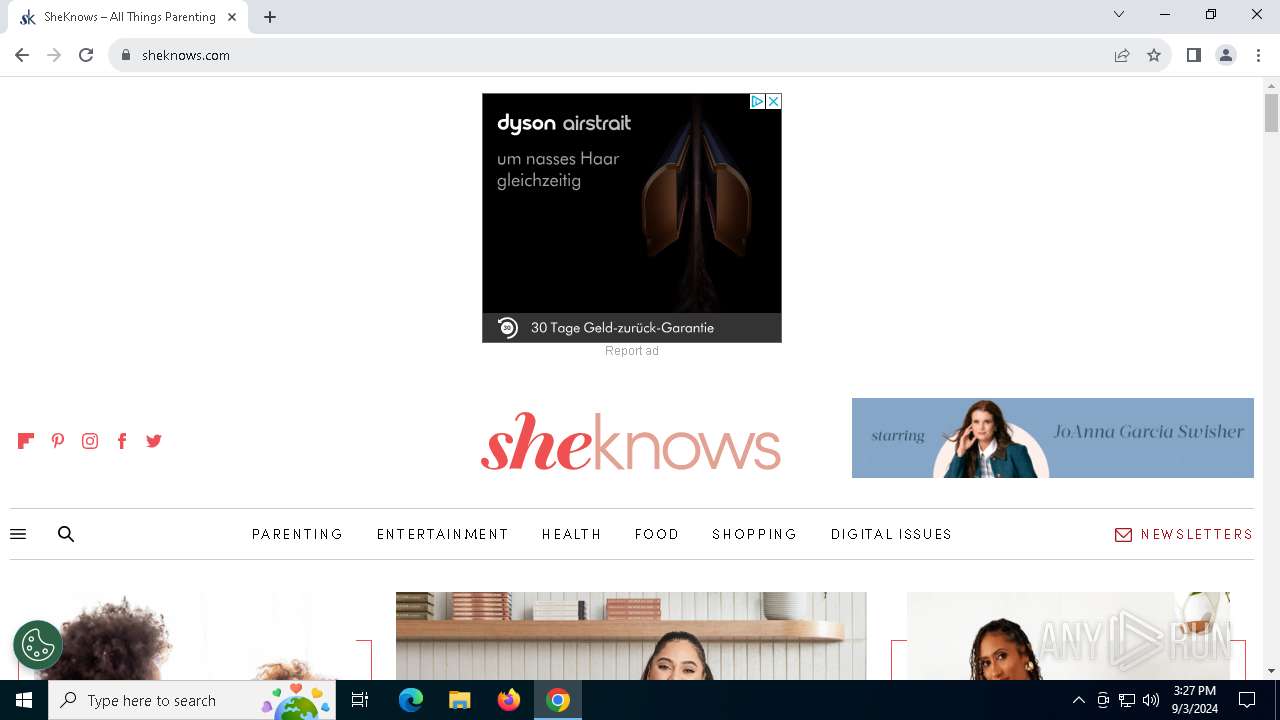Open the JoAnna Garcia Swisher banner
Screen dimensions: 1280x720
pyautogui.click(x=1053, y=438)
